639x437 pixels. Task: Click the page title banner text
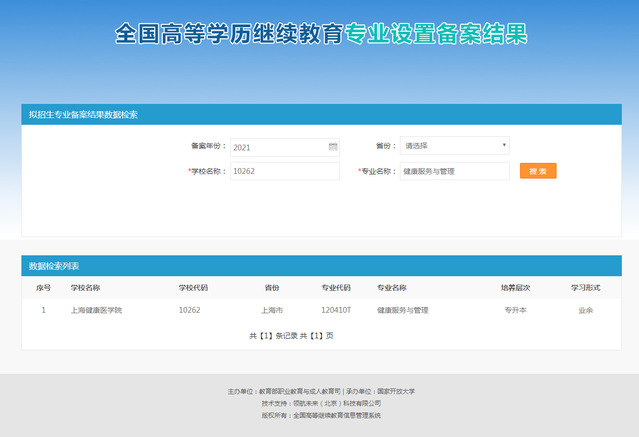tap(320, 35)
